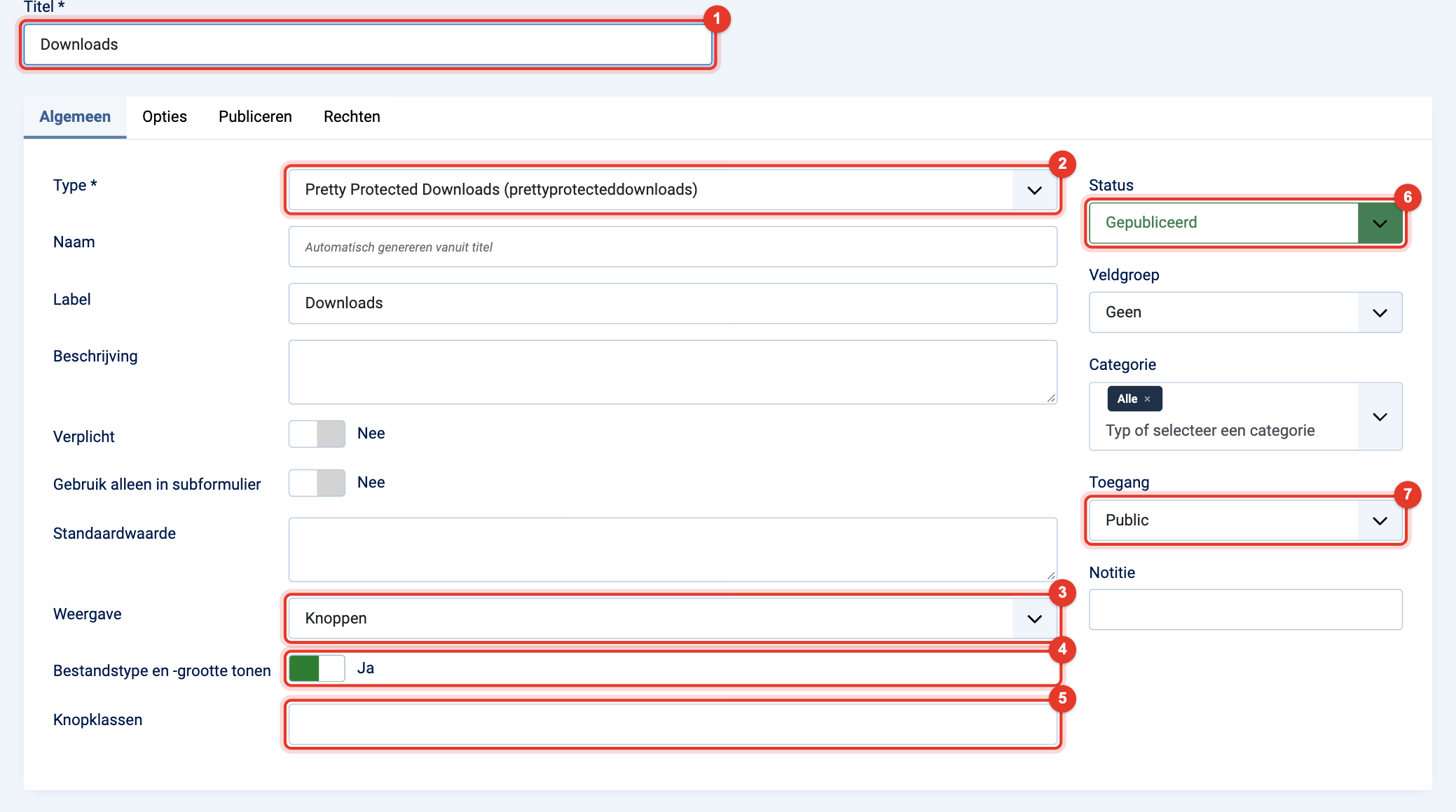This screenshot has width=1456, height=812.
Task: Click the Naam input field
Action: (x=672, y=247)
